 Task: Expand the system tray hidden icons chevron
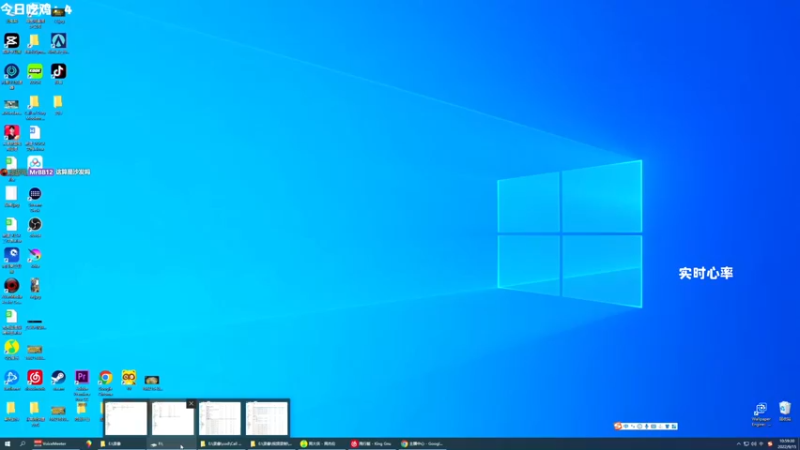coord(738,444)
